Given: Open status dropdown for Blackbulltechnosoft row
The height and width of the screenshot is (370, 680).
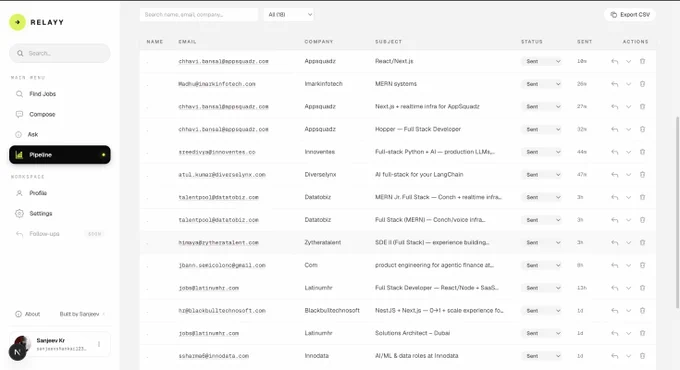Looking at the screenshot, I should [541, 311].
